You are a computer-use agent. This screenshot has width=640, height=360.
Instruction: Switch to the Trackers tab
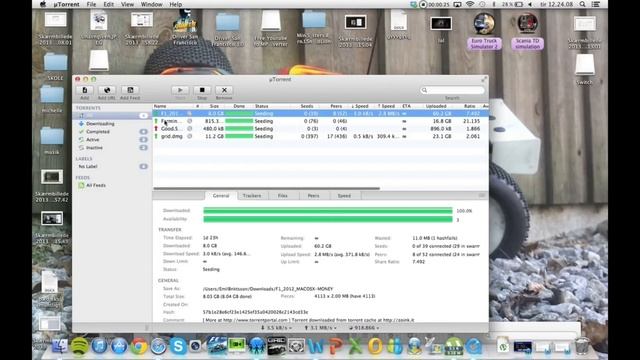(252, 196)
